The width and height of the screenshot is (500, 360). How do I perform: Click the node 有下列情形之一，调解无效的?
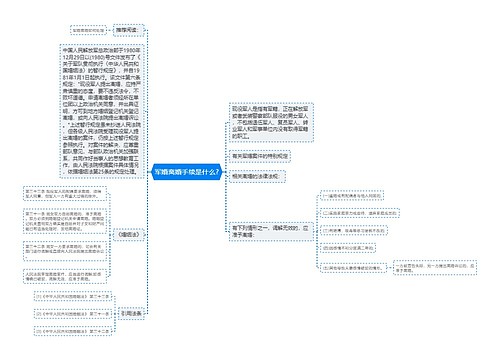tap(271, 231)
